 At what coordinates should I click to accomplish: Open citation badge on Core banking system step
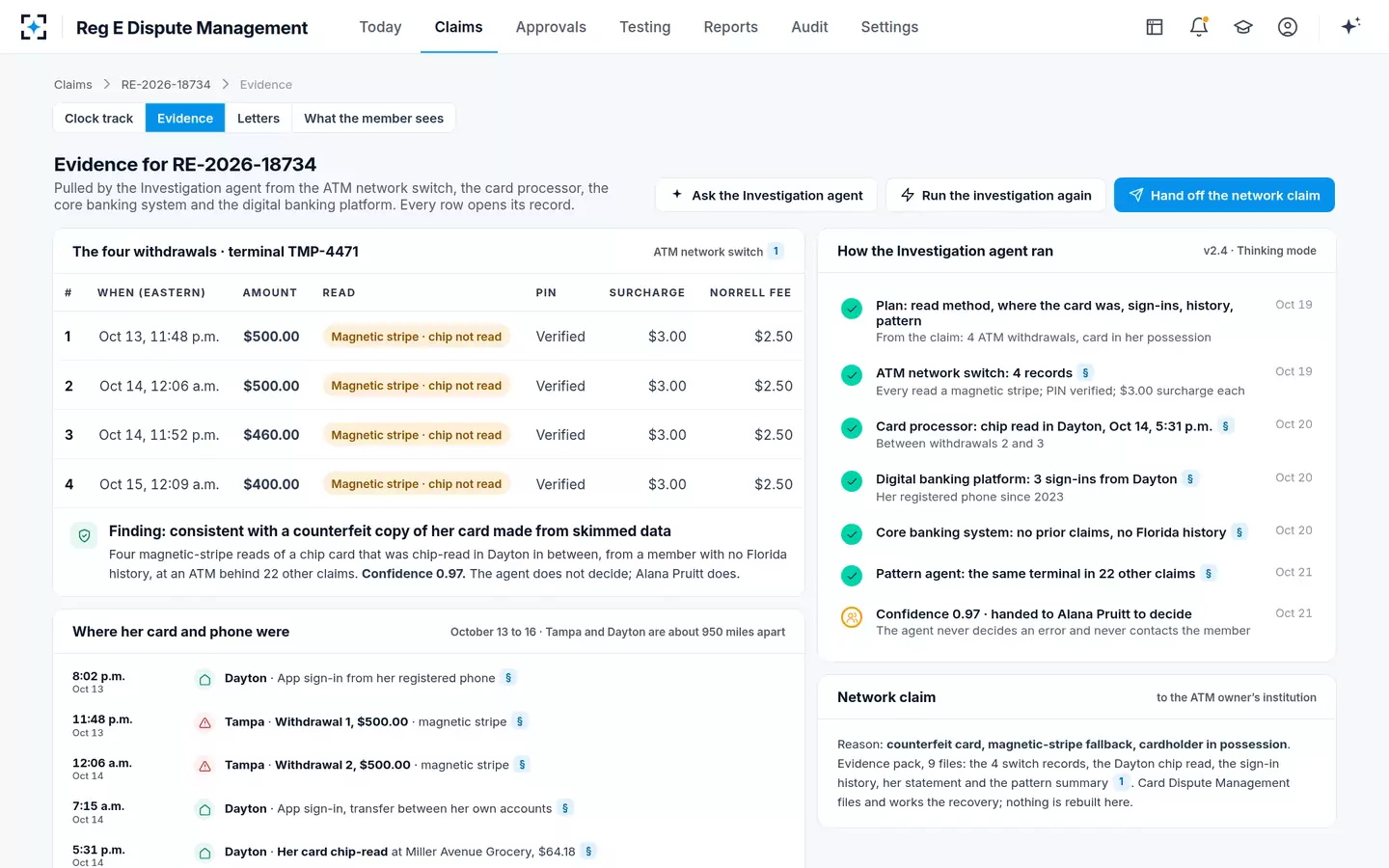point(1239,532)
